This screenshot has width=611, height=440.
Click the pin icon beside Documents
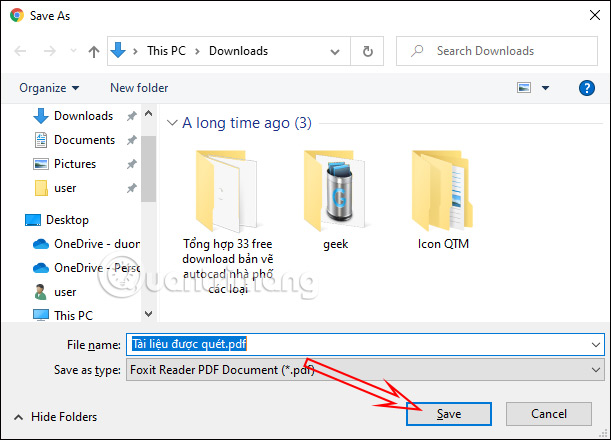[x=131, y=140]
